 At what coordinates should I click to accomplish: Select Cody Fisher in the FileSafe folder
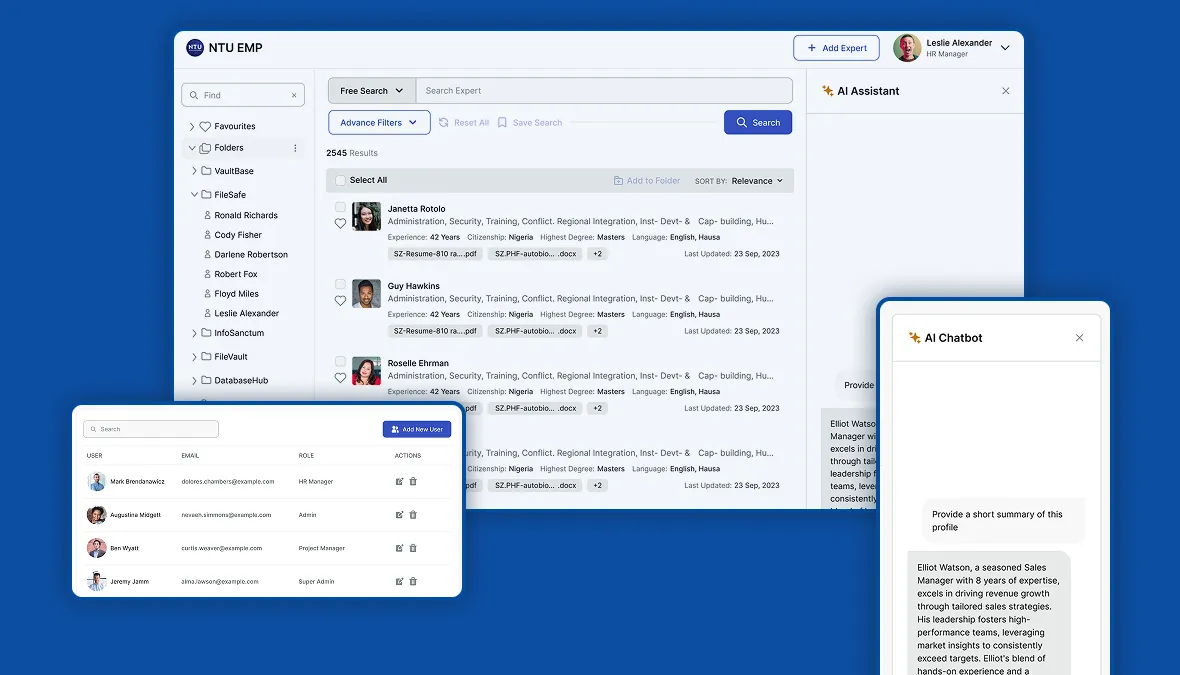tap(238, 235)
